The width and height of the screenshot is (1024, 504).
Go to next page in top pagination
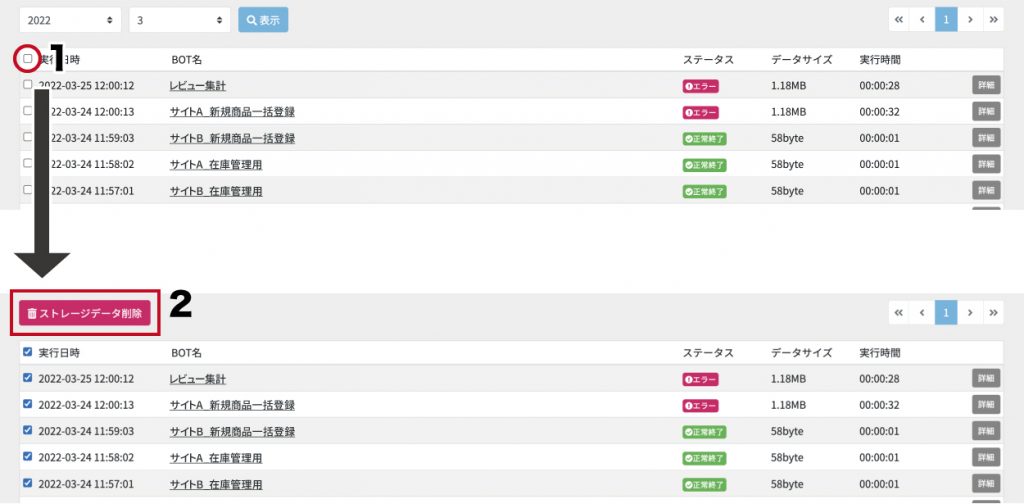click(x=970, y=20)
